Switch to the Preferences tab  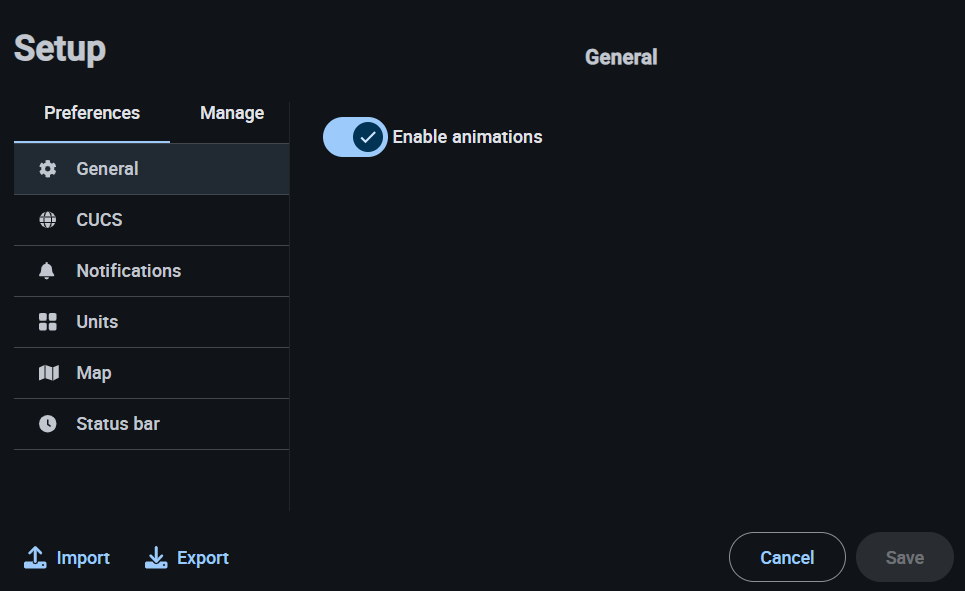point(92,113)
